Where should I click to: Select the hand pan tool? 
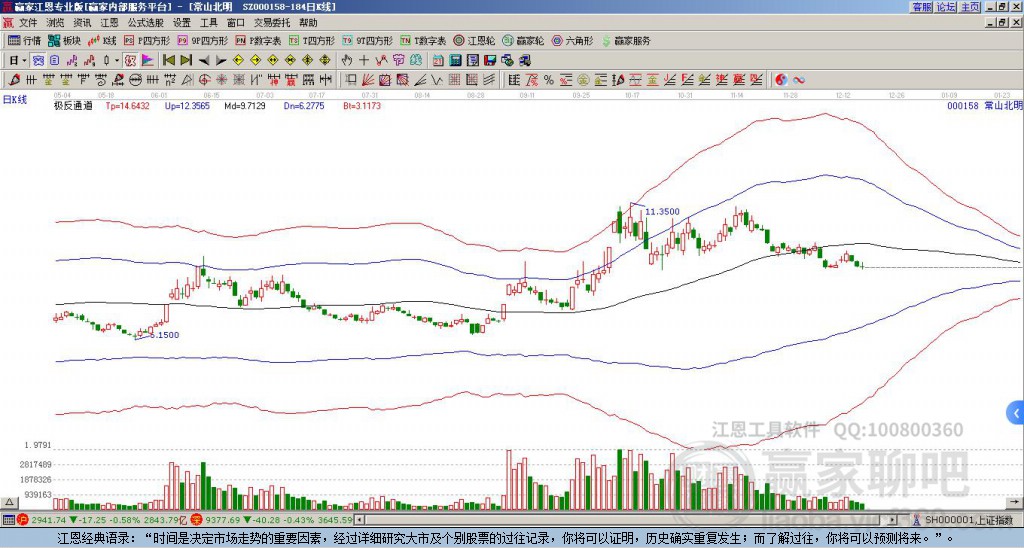(347, 61)
